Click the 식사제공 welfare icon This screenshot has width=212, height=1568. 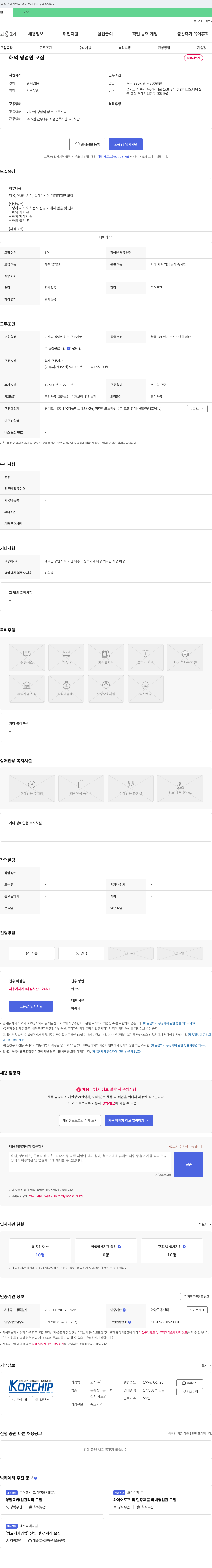pos(146,689)
